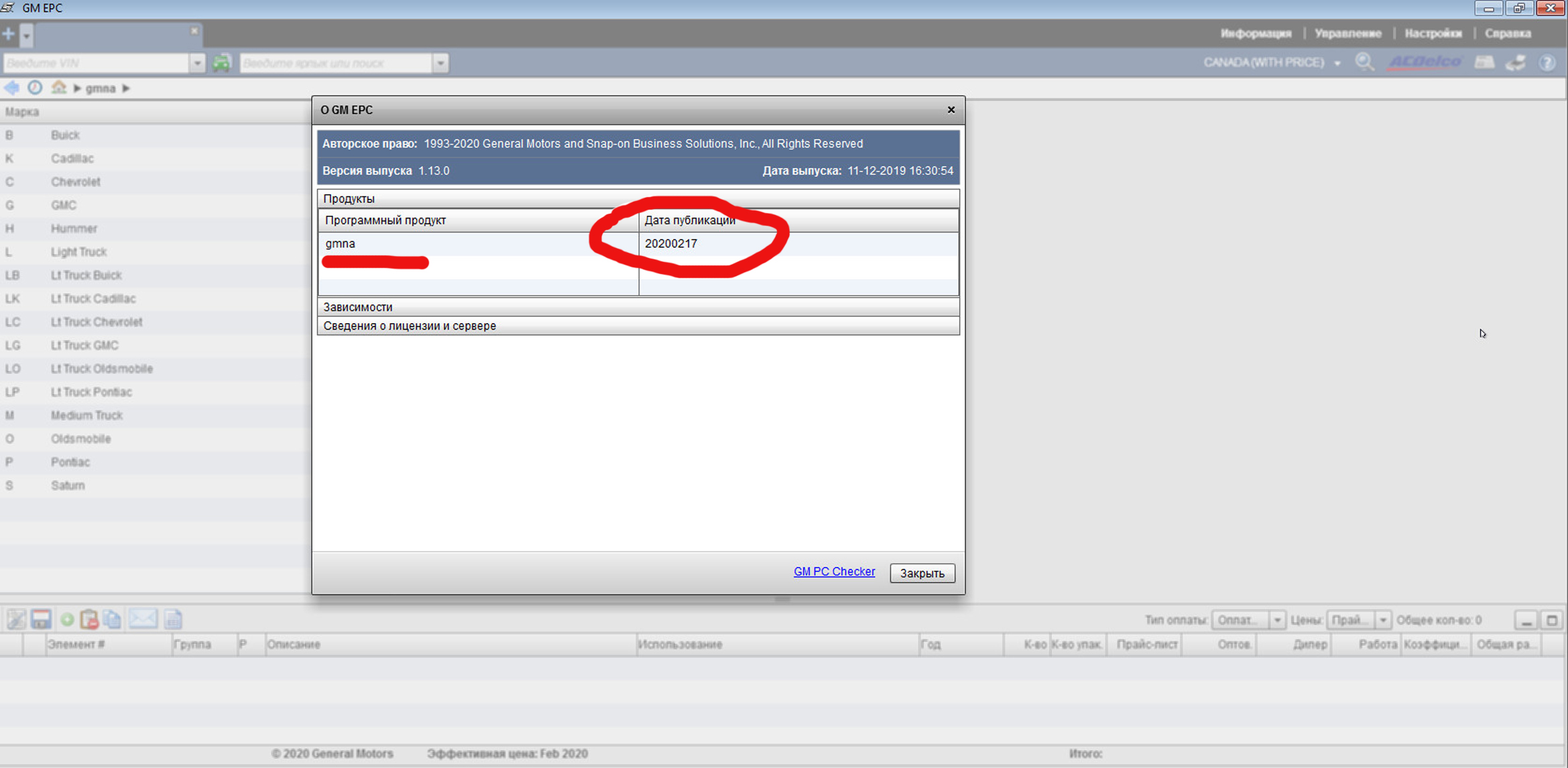Viewport: 1568px width, 768px height.
Task: Click the green add item icon
Action: [x=67, y=620]
